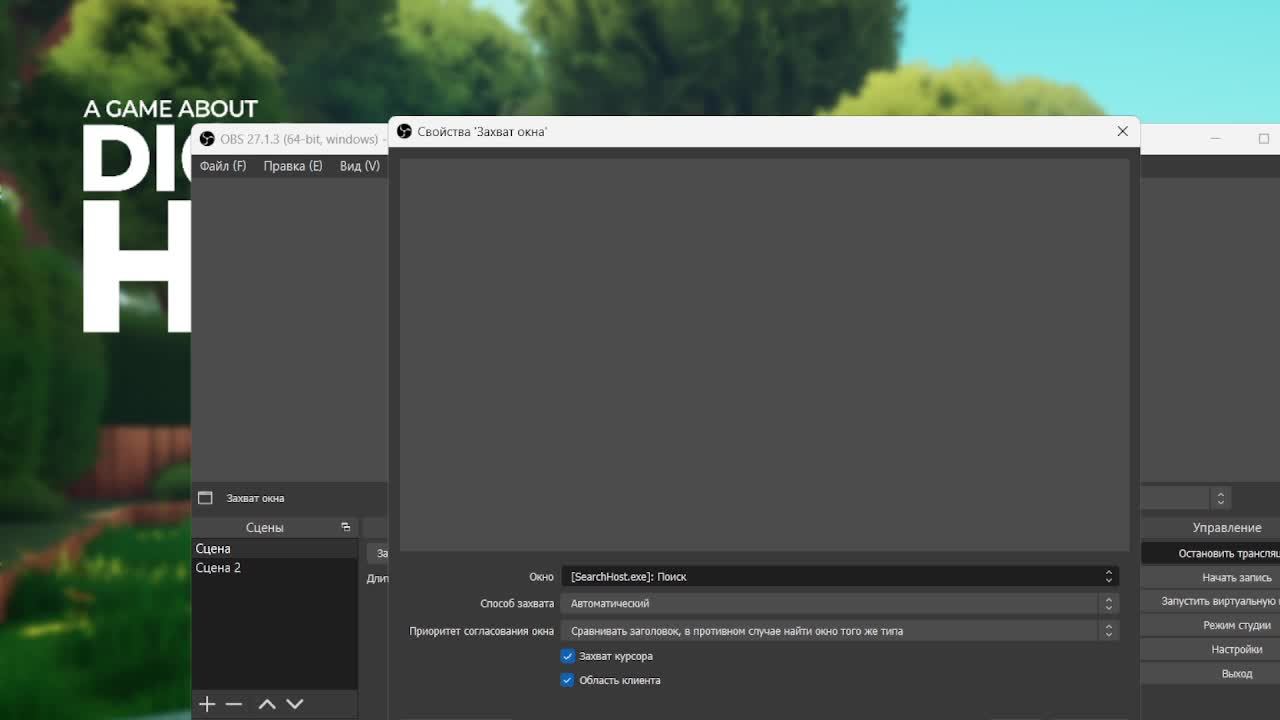Open OBS Настройки button
Image resolution: width=1280 pixels, height=720 pixels.
pyautogui.click(x=1210, y=649)
